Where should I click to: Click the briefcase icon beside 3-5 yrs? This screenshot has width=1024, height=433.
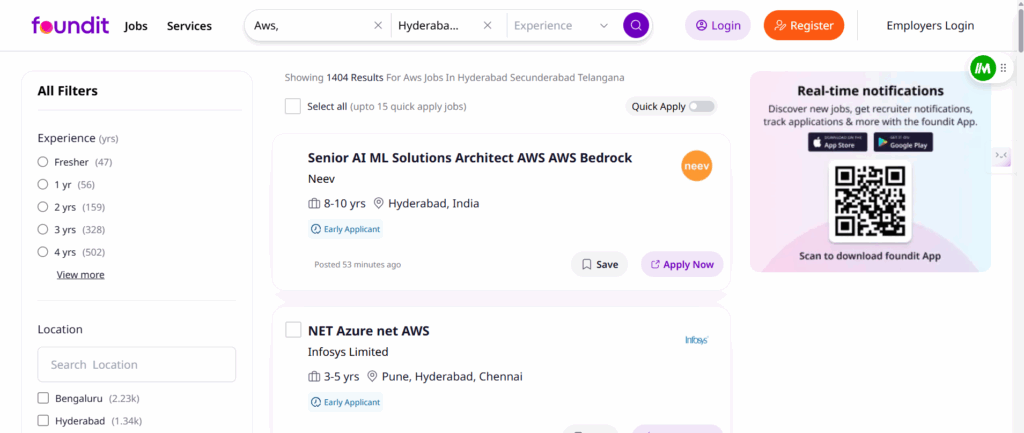[x=314, y=377]
